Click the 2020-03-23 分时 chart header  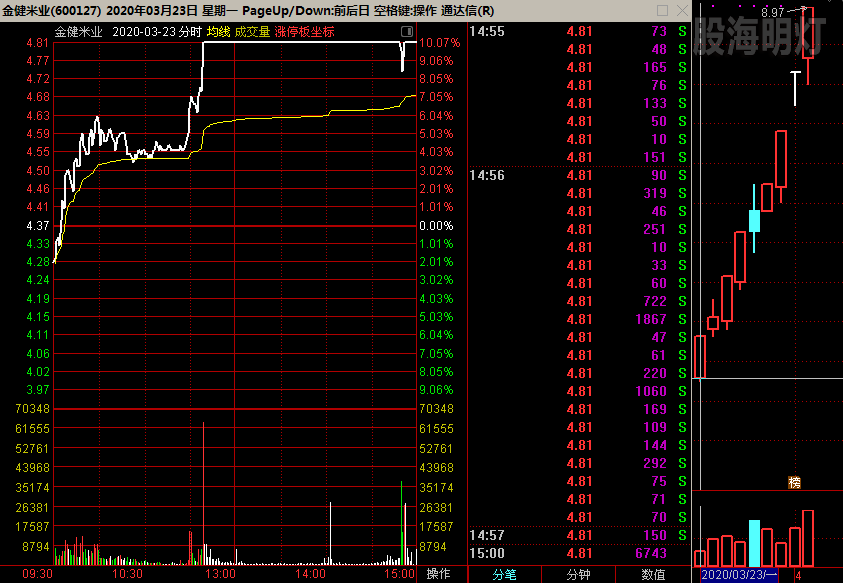point(156,32)
